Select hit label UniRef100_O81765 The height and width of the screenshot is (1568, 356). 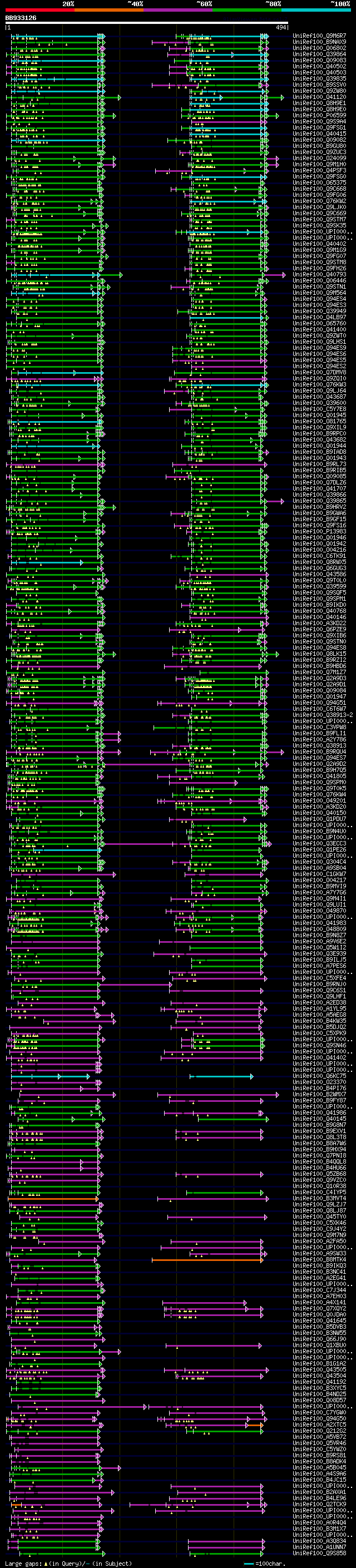click(319, 421)
